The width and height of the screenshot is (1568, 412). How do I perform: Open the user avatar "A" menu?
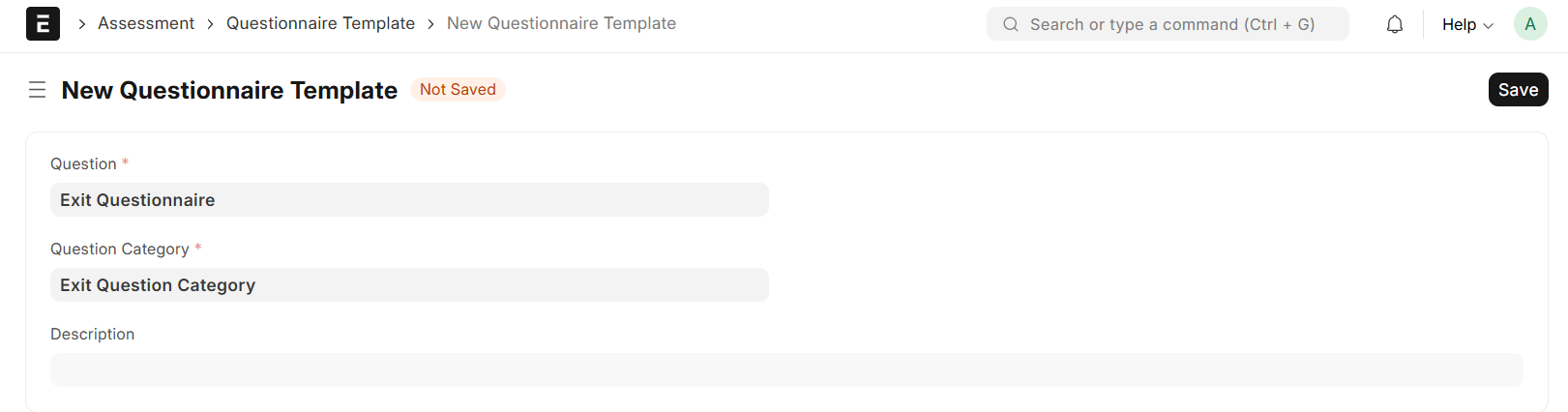(x=1530, y=24)
